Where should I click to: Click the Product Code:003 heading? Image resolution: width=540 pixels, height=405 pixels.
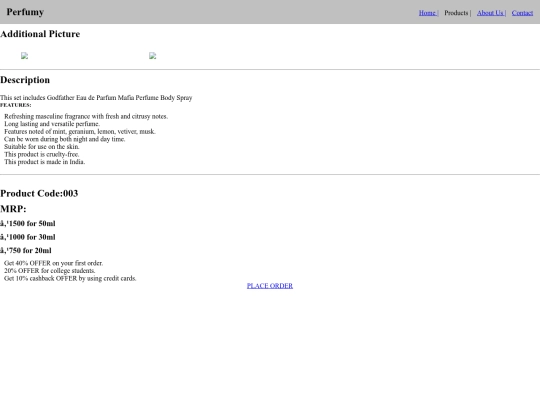39,194
